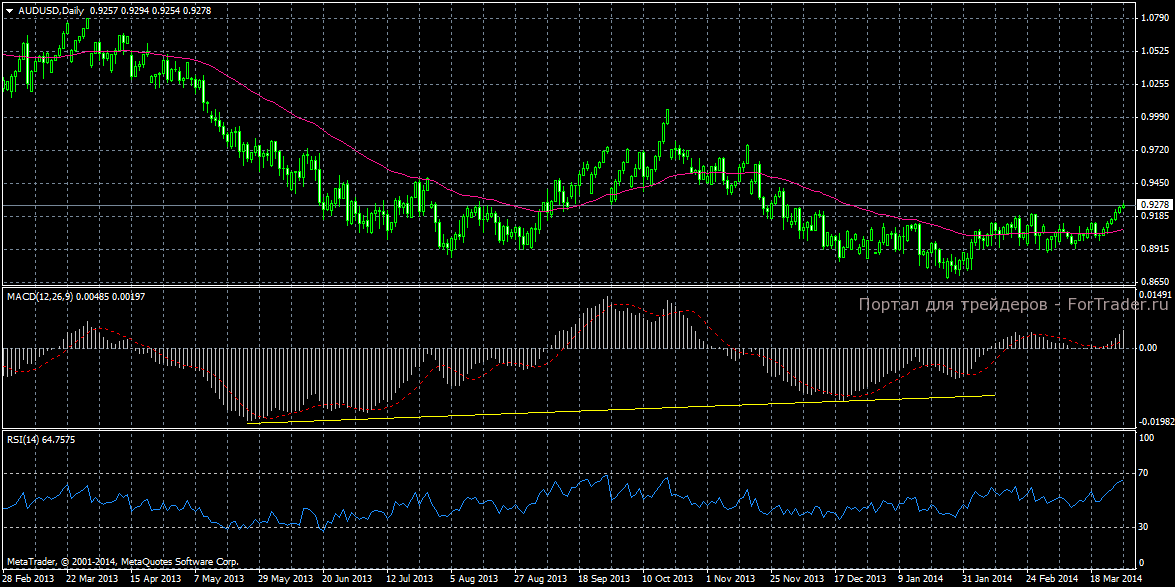Click the RSI 30 level label

tap(1145, 525)
